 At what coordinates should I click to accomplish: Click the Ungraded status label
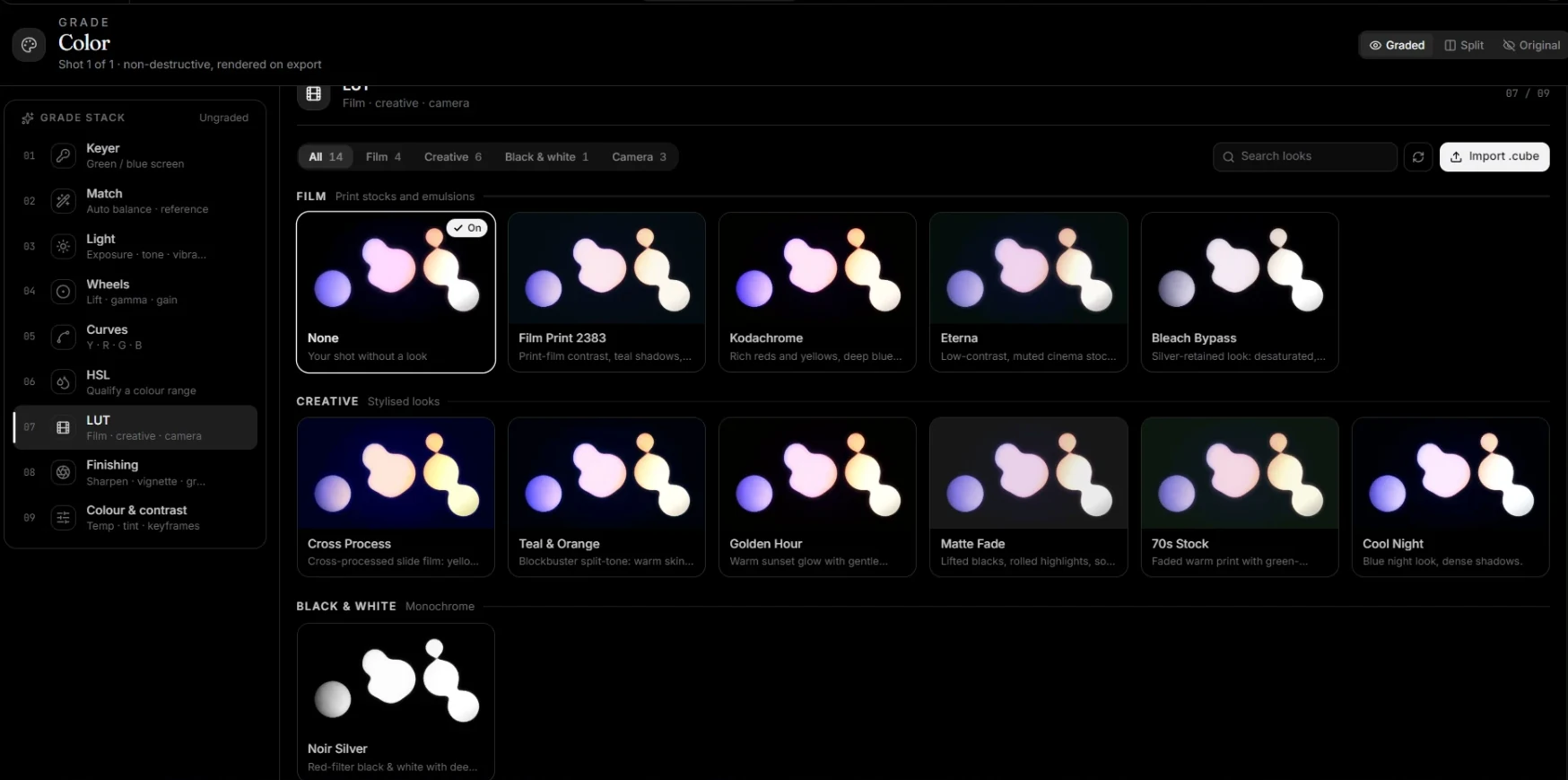[223, 118]
